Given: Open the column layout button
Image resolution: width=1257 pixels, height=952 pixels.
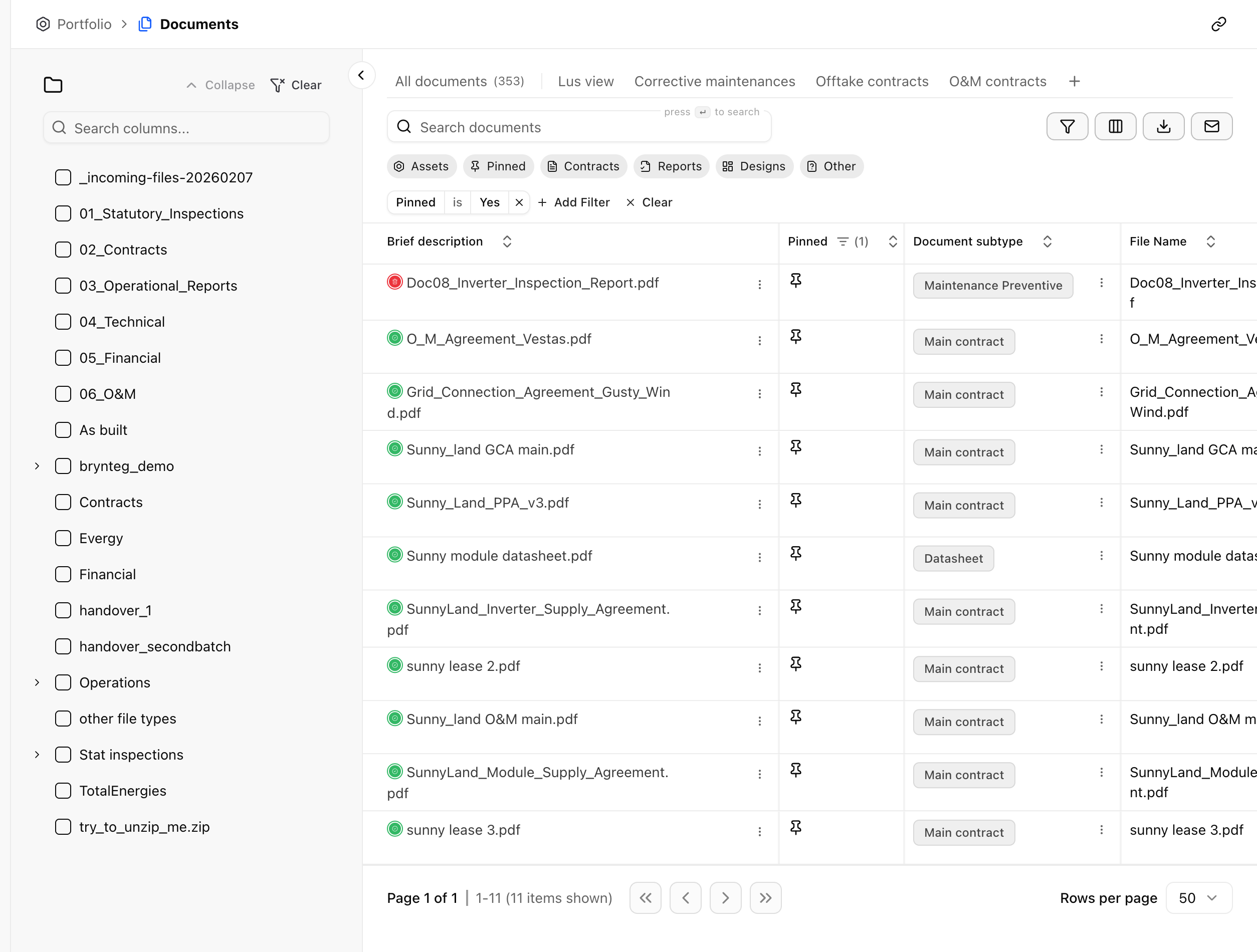Looking at the screenshot, I should [x=1115, y=126].
